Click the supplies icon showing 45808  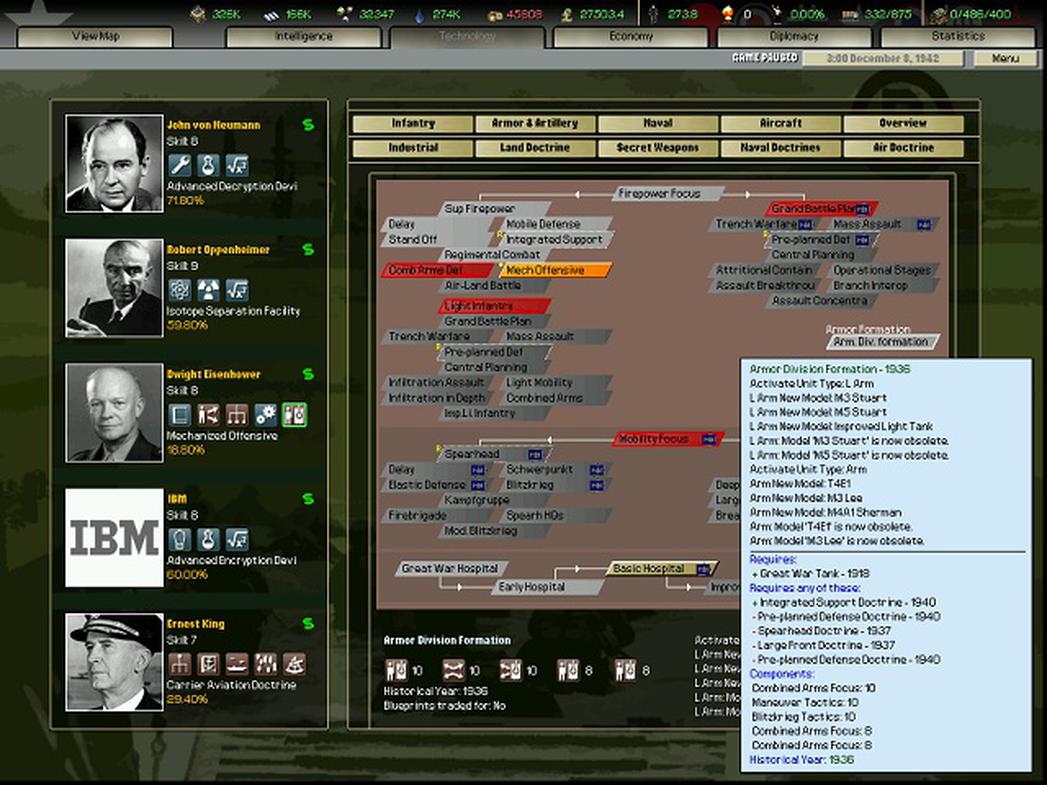[495, 15]
